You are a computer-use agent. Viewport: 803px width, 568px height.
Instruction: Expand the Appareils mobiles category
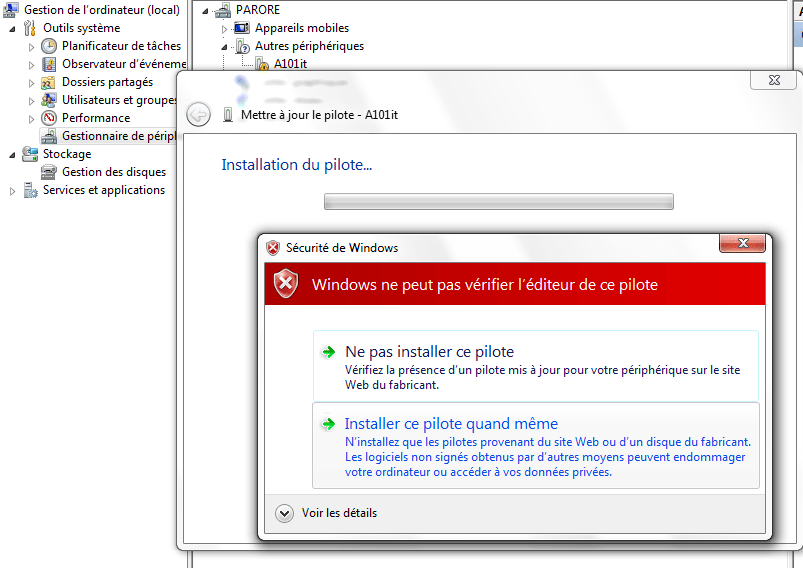pos(224,29)
